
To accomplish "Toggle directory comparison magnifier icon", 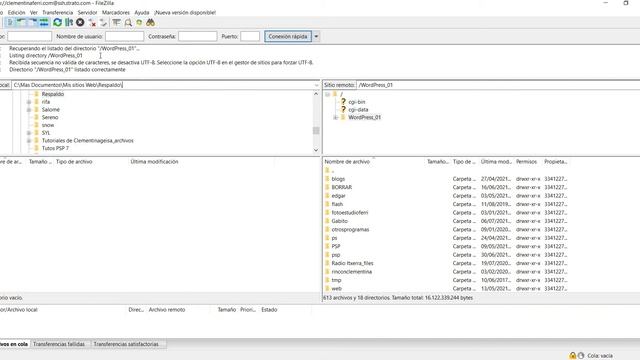I will pos(128,23).
